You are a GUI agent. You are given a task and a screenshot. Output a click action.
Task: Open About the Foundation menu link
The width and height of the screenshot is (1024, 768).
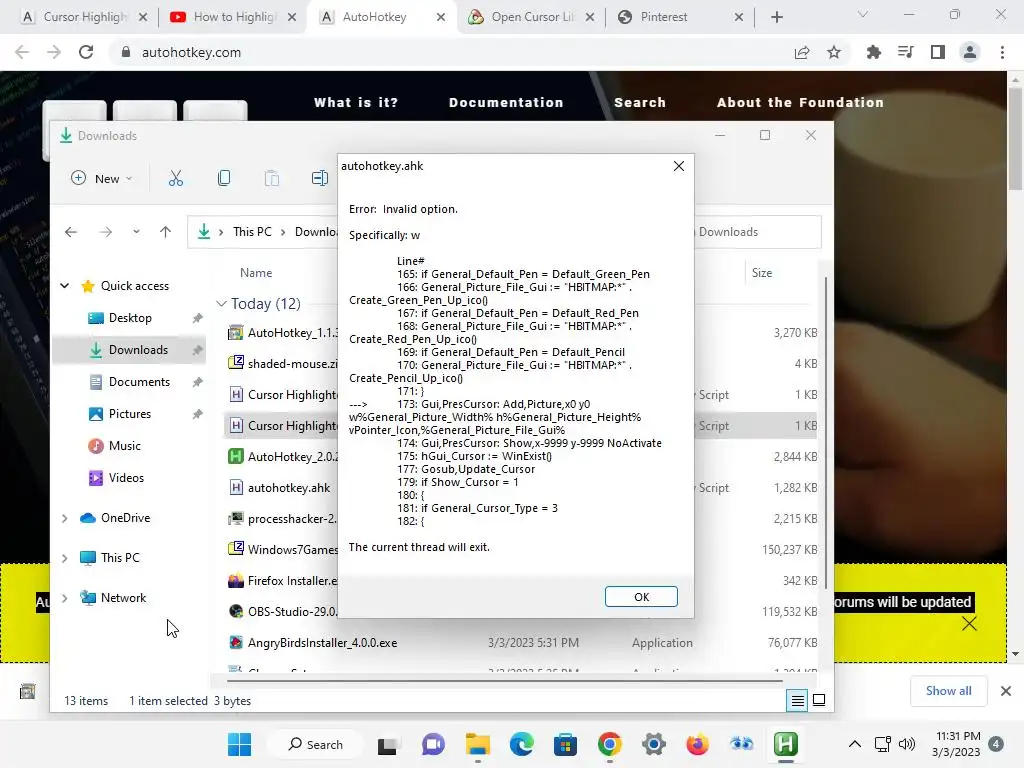pos(800,103)
